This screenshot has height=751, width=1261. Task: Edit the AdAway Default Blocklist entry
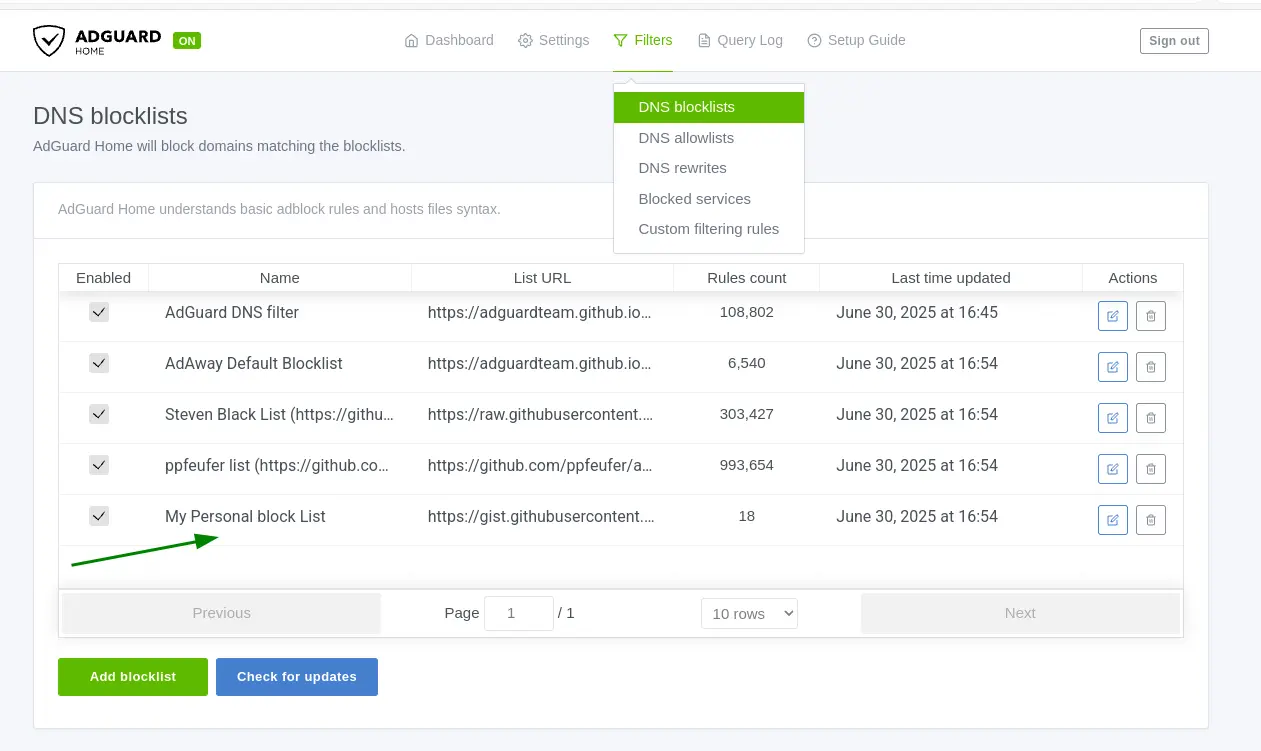pyautogui.click(x=1112, y=367)
